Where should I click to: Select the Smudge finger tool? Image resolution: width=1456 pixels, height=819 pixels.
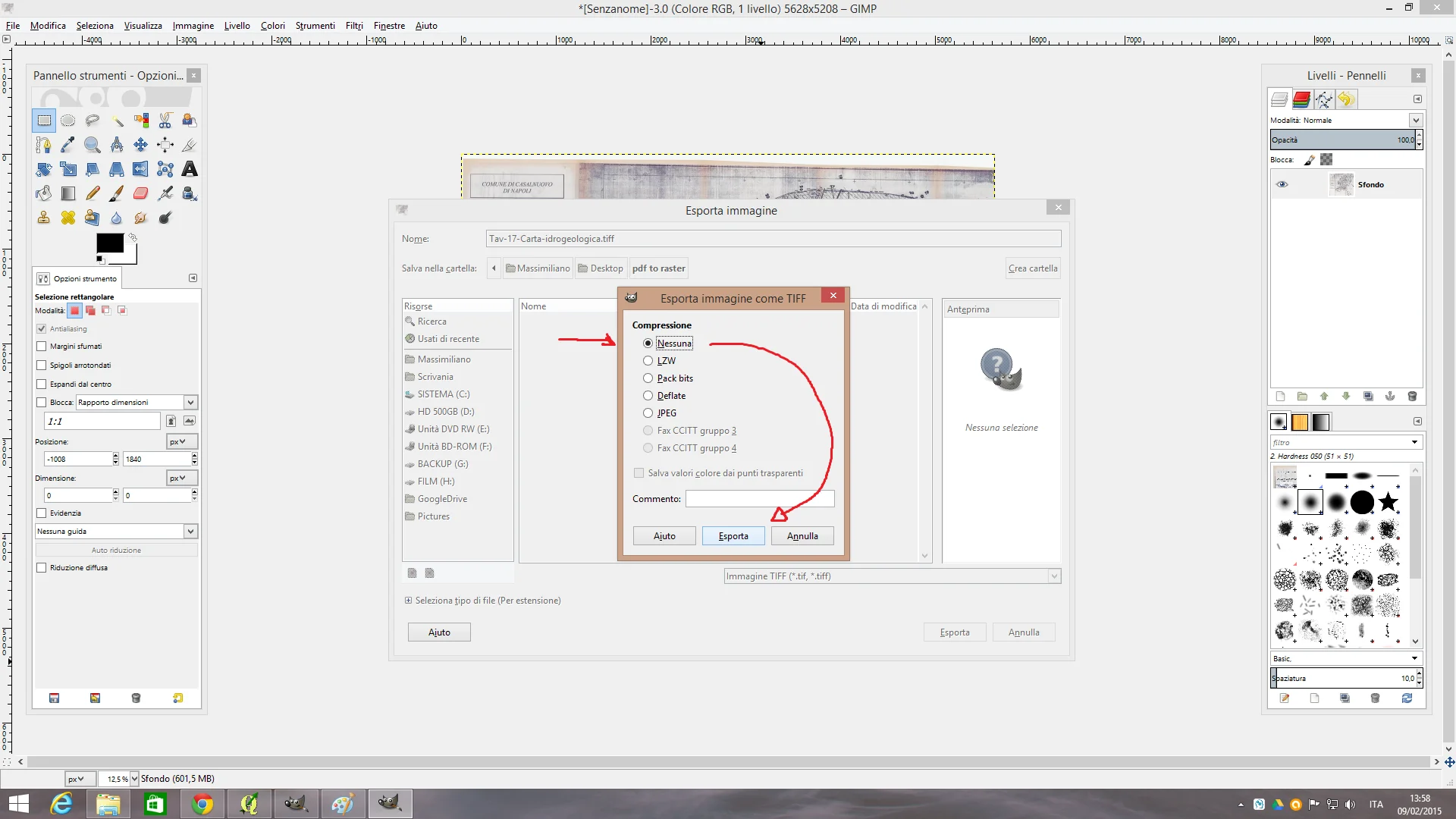tap(141, 218)
